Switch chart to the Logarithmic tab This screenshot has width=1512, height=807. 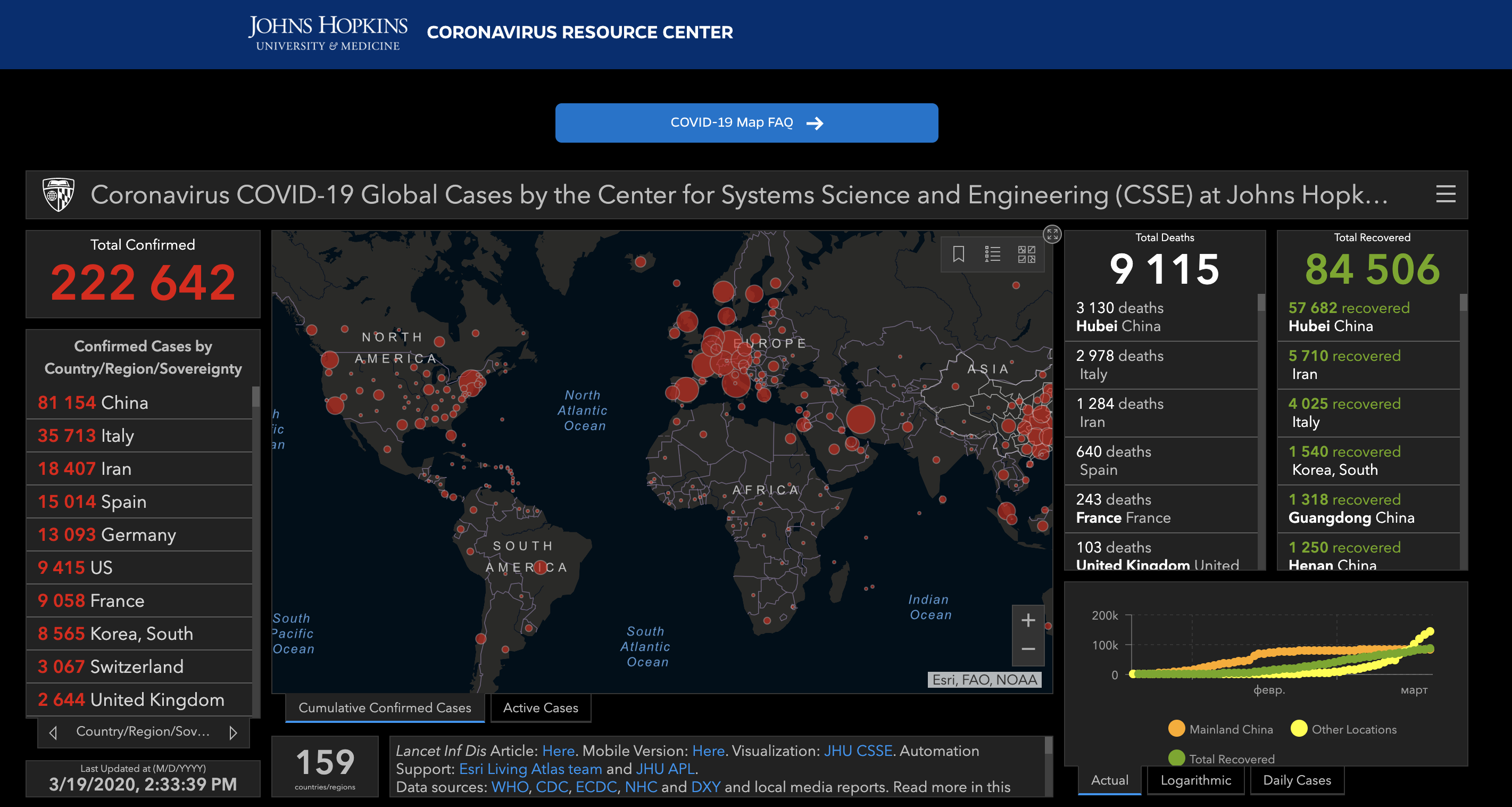point(1195,780)
